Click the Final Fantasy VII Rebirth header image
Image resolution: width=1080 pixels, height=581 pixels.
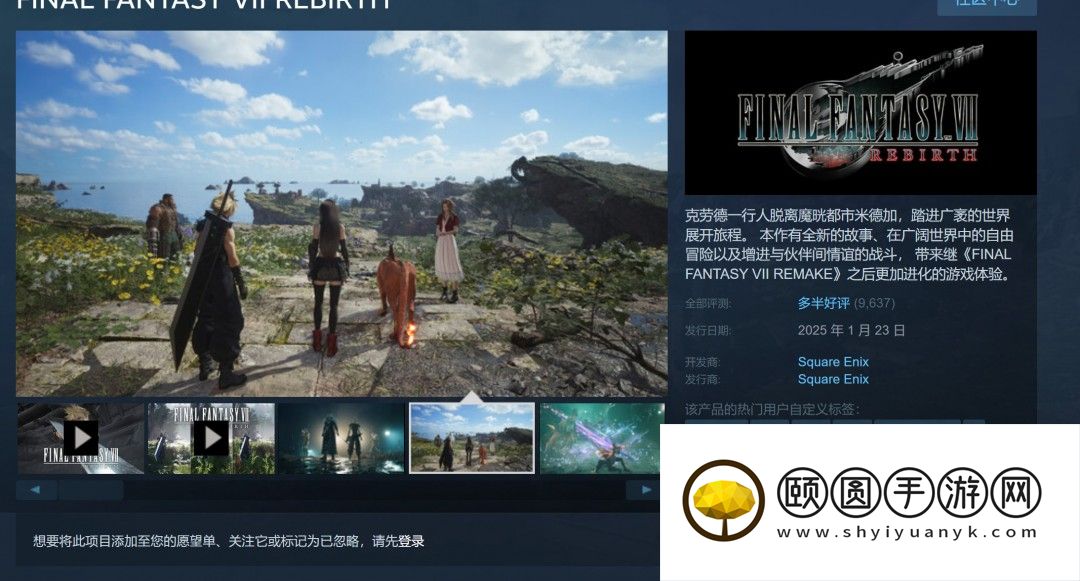coord(860,113)
